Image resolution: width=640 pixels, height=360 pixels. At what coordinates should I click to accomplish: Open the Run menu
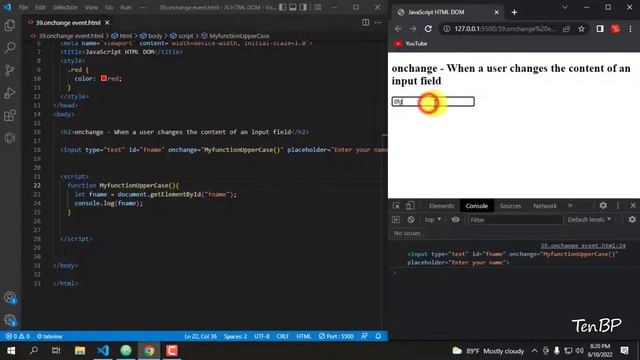point(126,7)
